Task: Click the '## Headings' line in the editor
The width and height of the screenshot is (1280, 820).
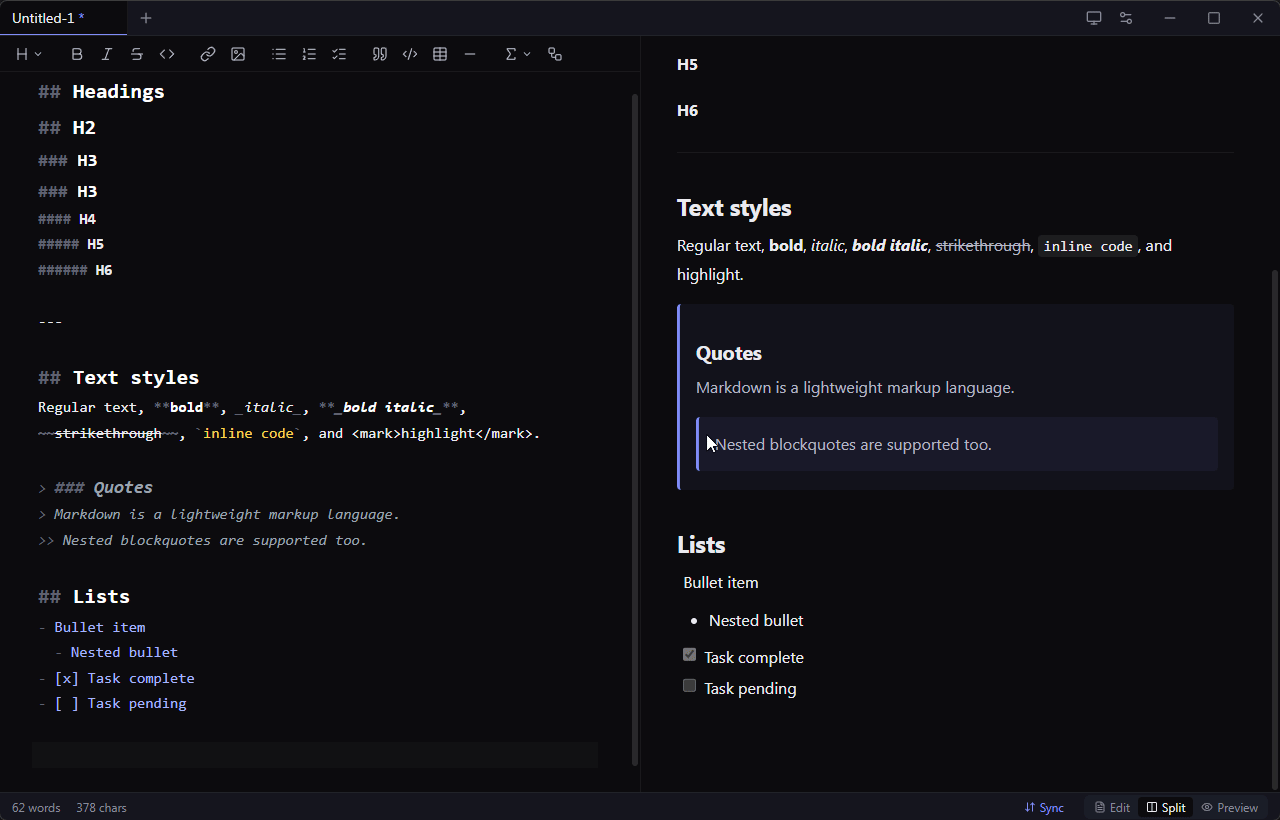Action: pyautogui.click(x=101, y=92)
